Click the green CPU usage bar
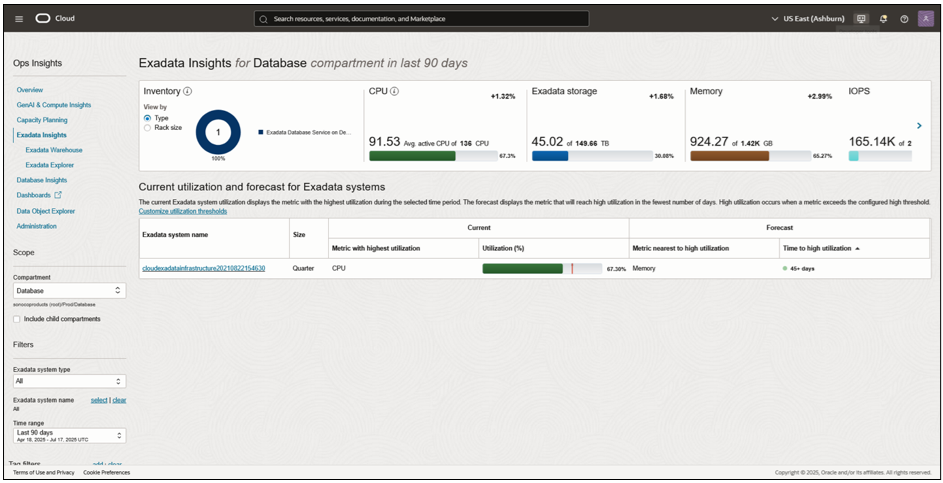The height and width of the screenshot is (483, 943). pyautogui.click(x=413, y=156)
